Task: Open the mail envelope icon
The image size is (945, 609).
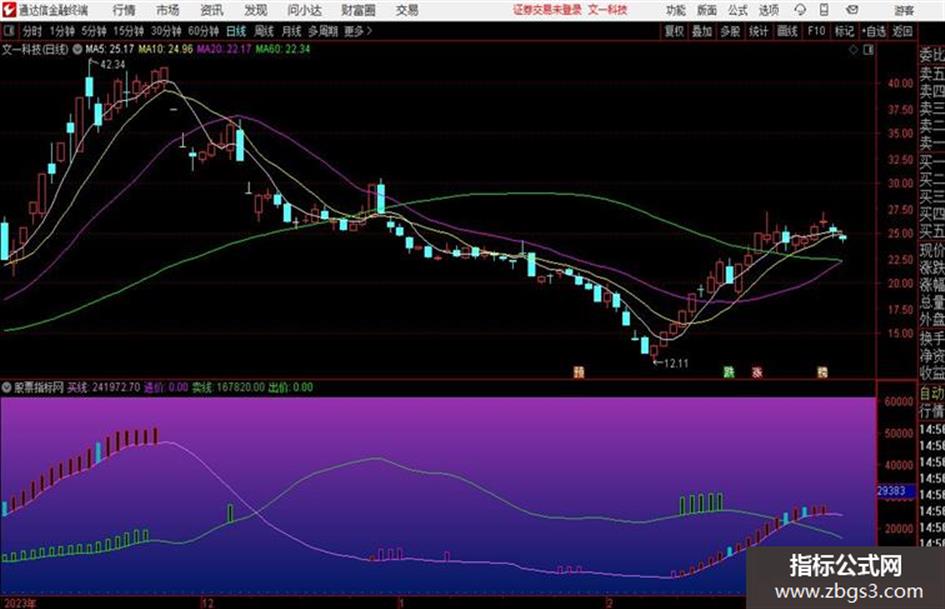Action: pyautogui.click(x=852, y=10)
